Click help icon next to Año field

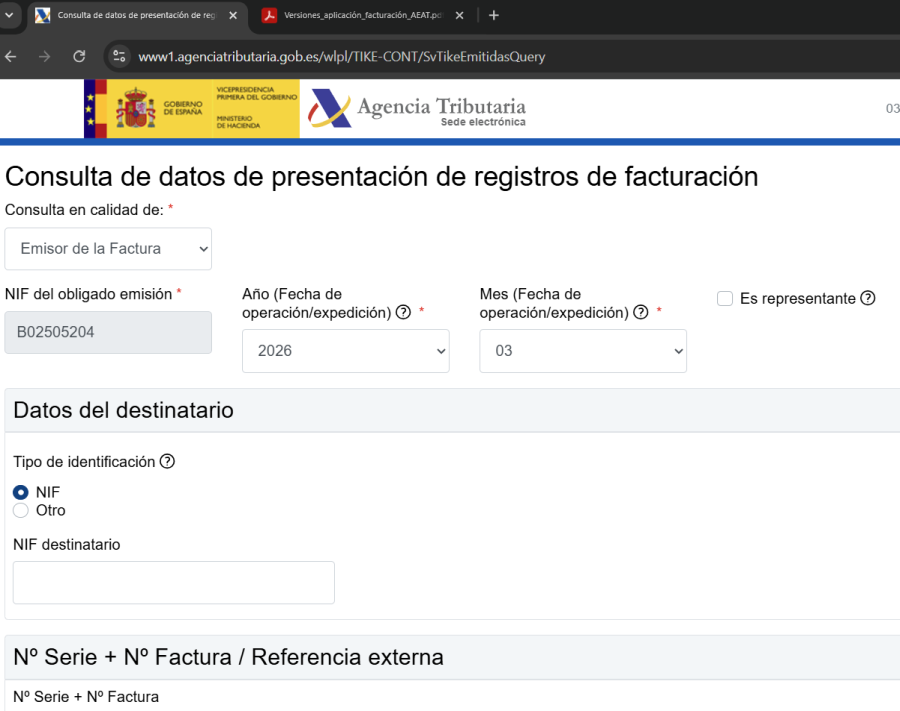[x=403, y=312]
